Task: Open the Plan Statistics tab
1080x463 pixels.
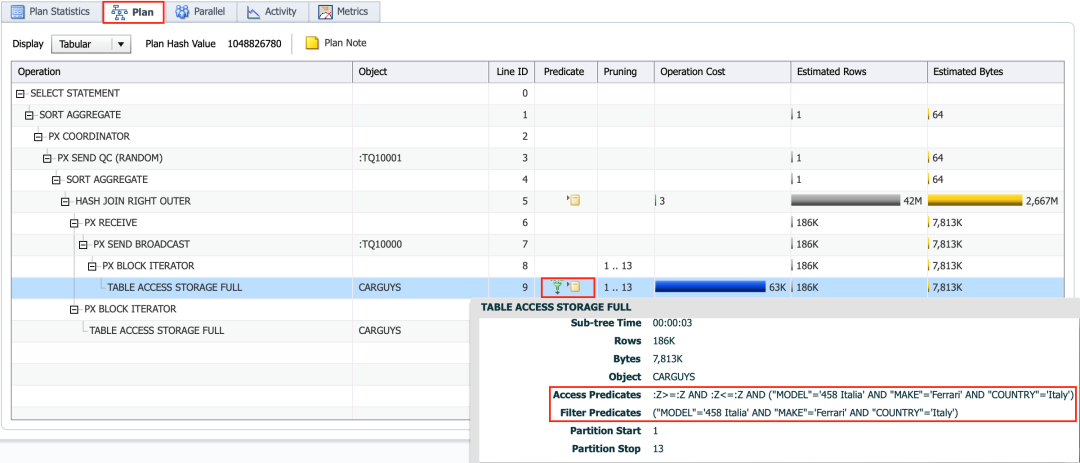Action: coord(50,12)
